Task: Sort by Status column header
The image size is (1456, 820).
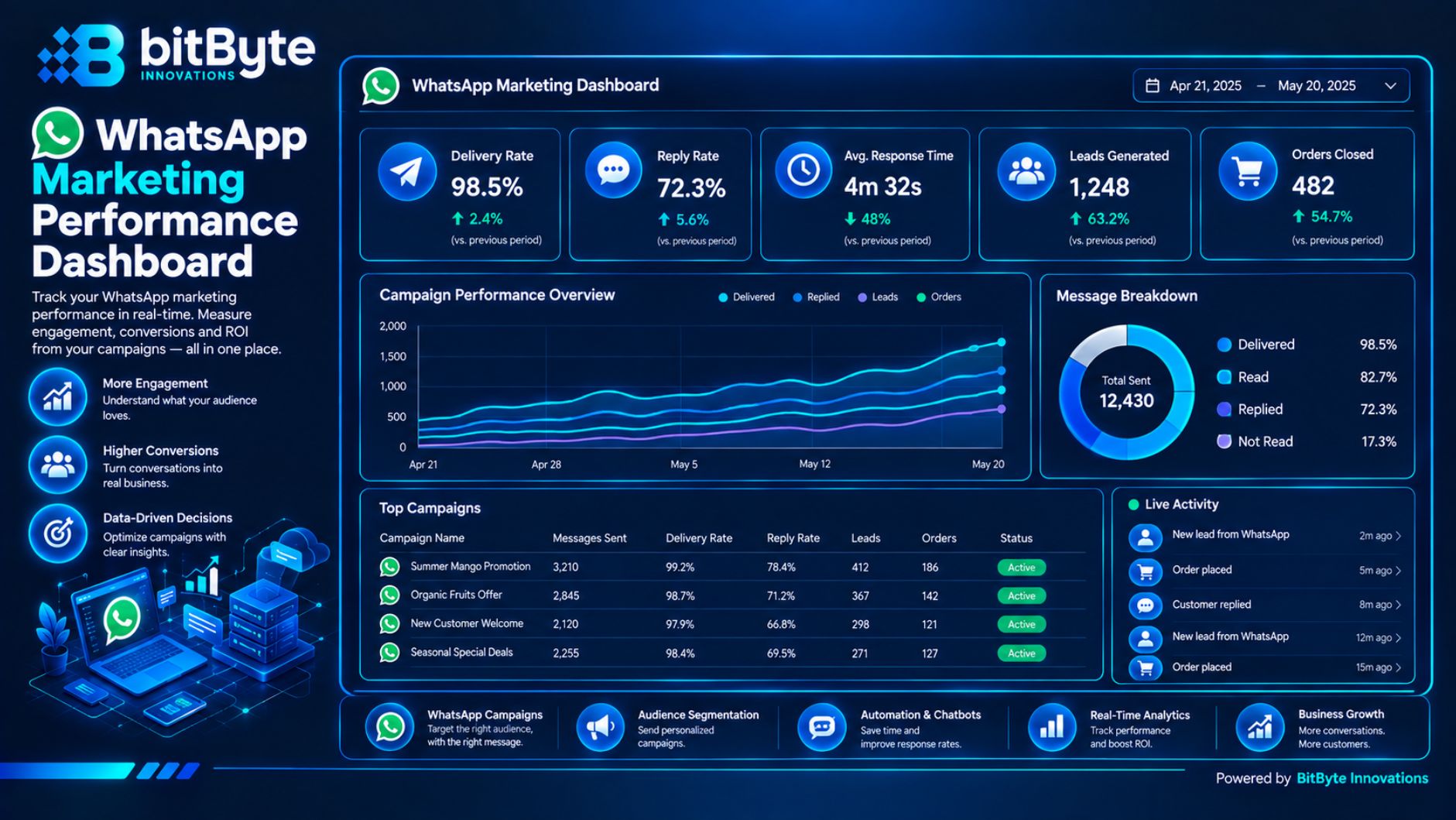Action: pos(1016,538)
